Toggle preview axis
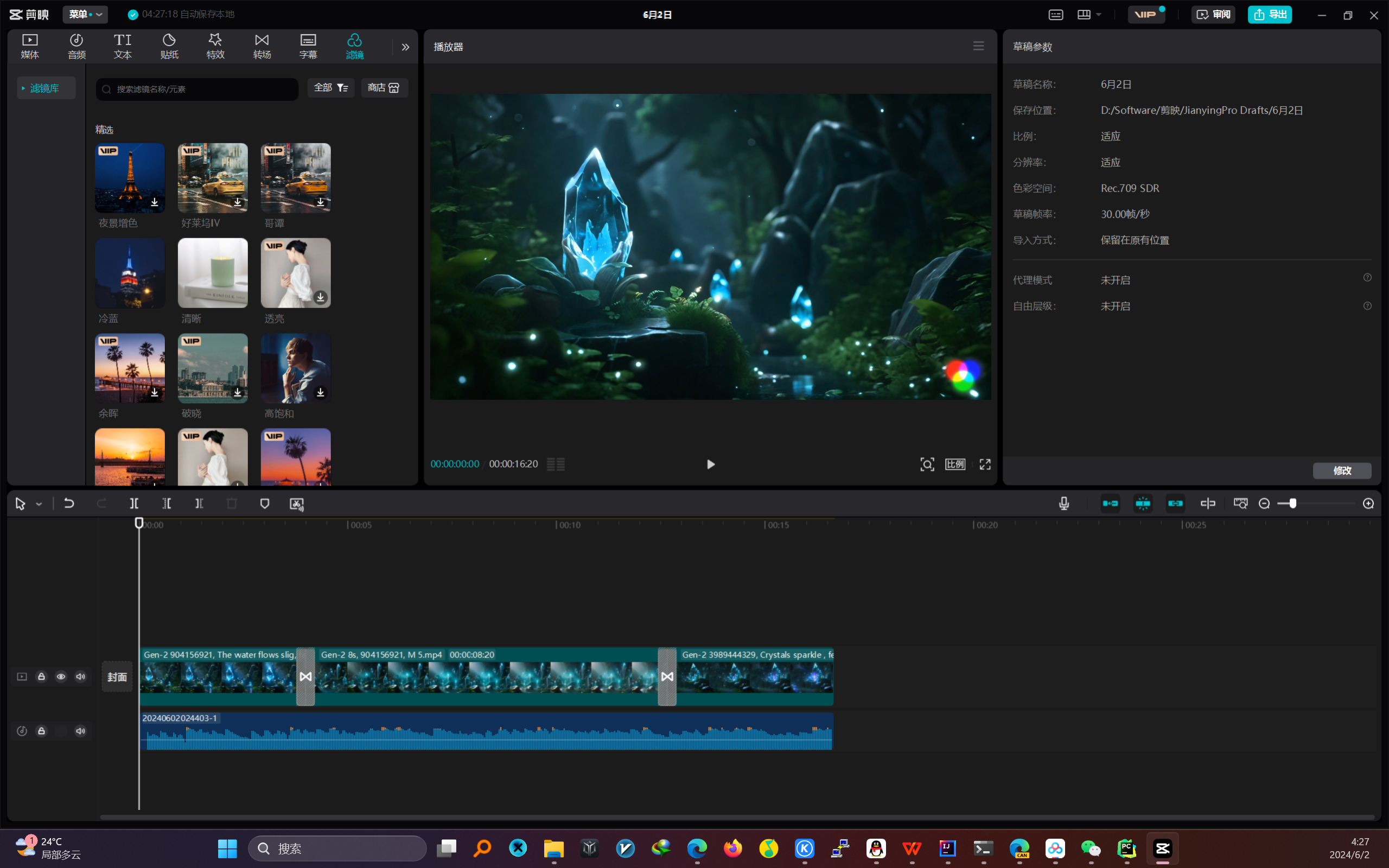This screenshot has width=1389, height=868. pos(1208,503)
